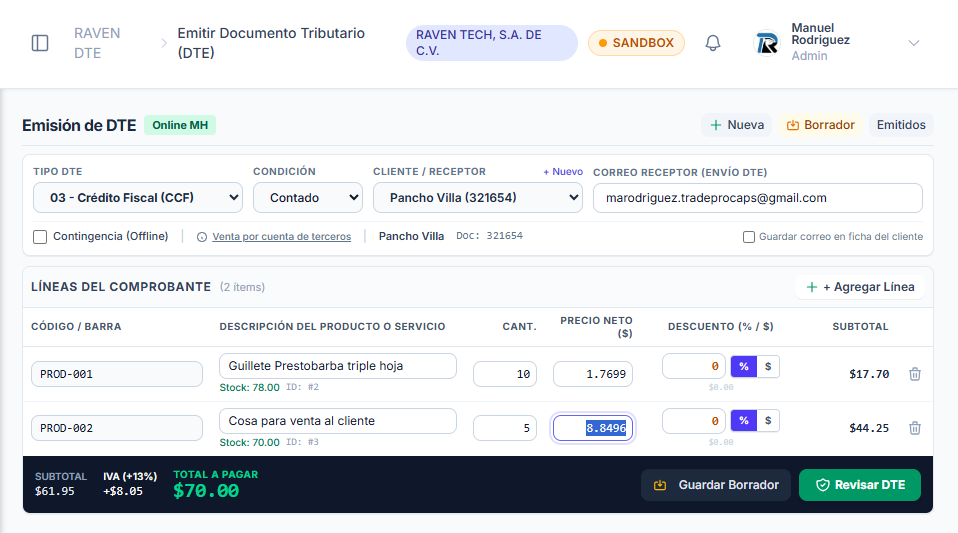Open the Condición Contado dropdown
The width and height of the screenshot is (958, 533).
[x=308, y=198]
